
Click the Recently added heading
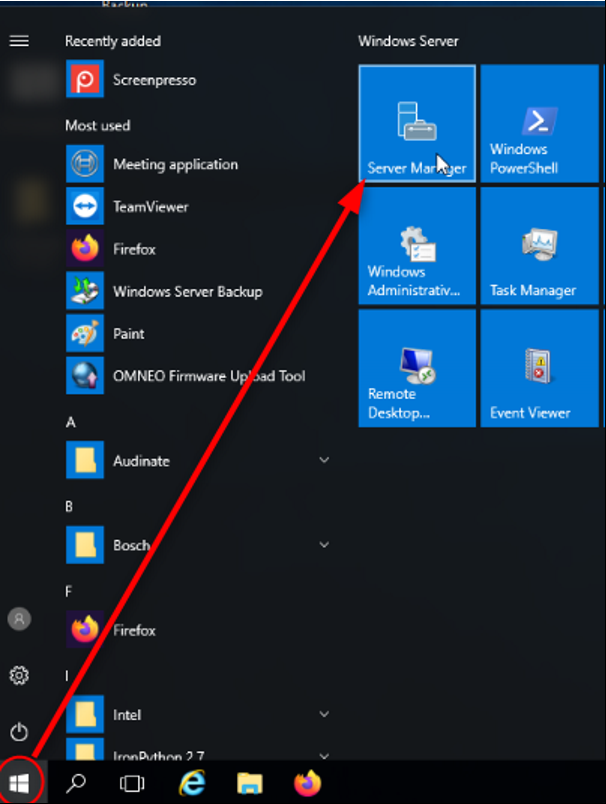coord(113,41)
